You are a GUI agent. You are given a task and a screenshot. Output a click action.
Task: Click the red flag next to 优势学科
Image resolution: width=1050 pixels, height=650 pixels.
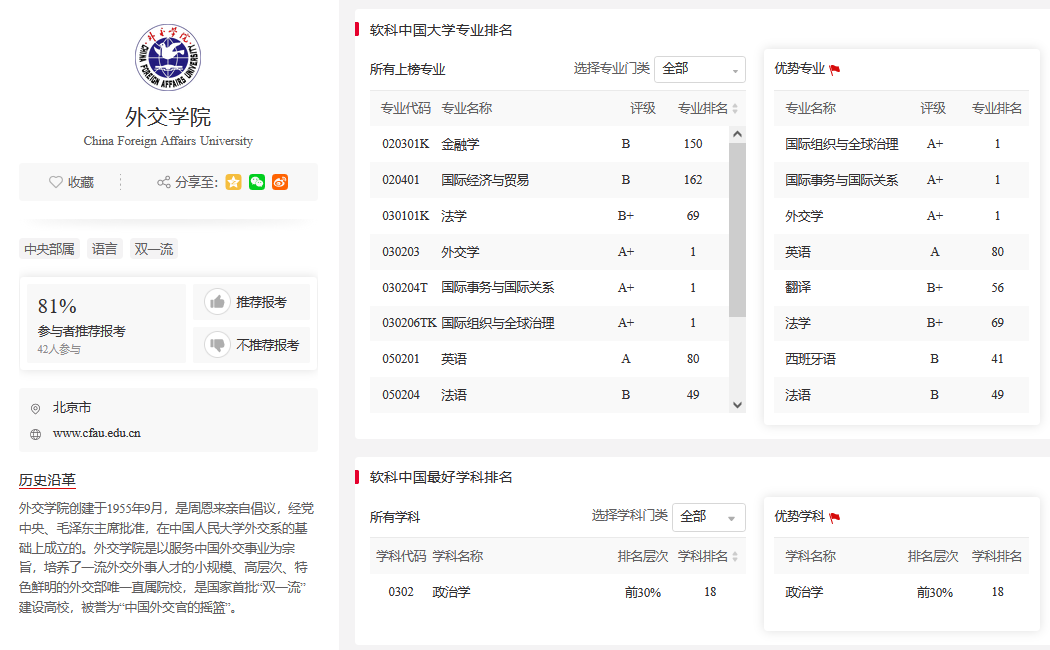tap(834, 517)
